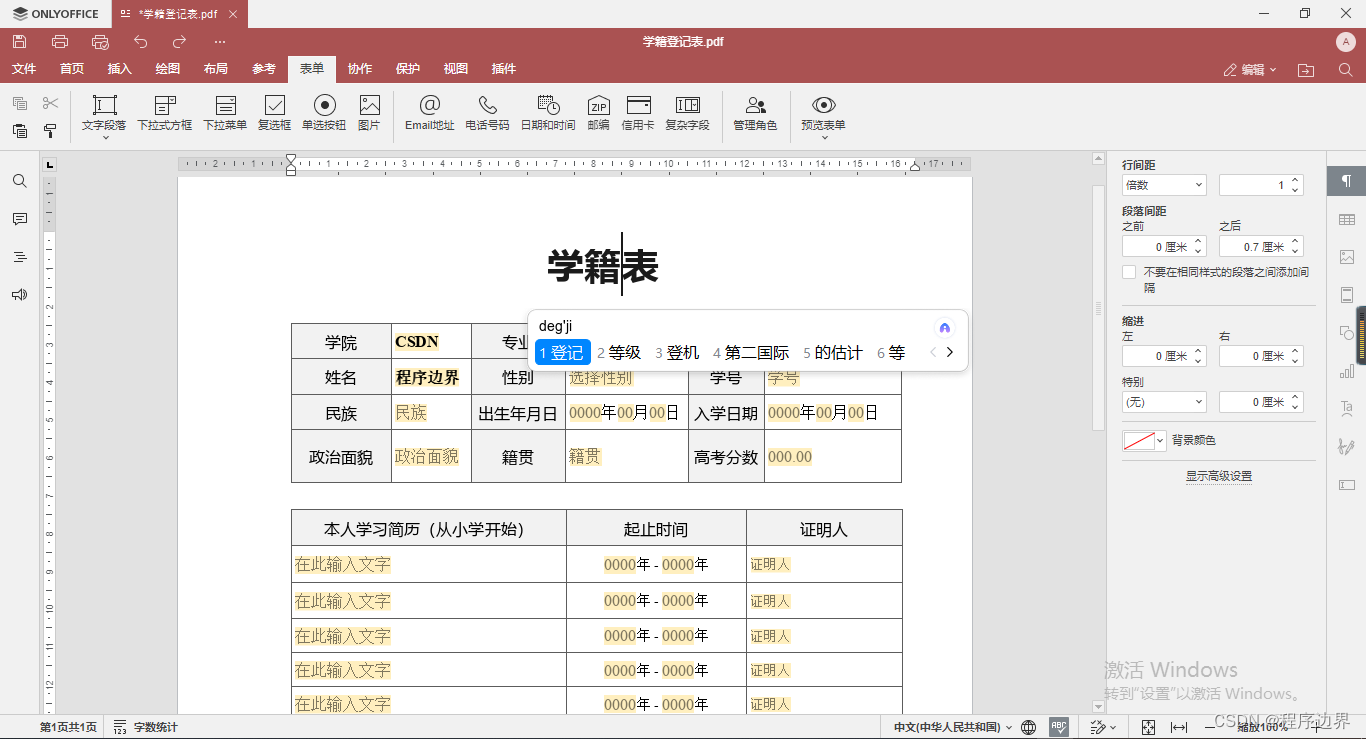Switch to the 首页 tab

[72, 69]
